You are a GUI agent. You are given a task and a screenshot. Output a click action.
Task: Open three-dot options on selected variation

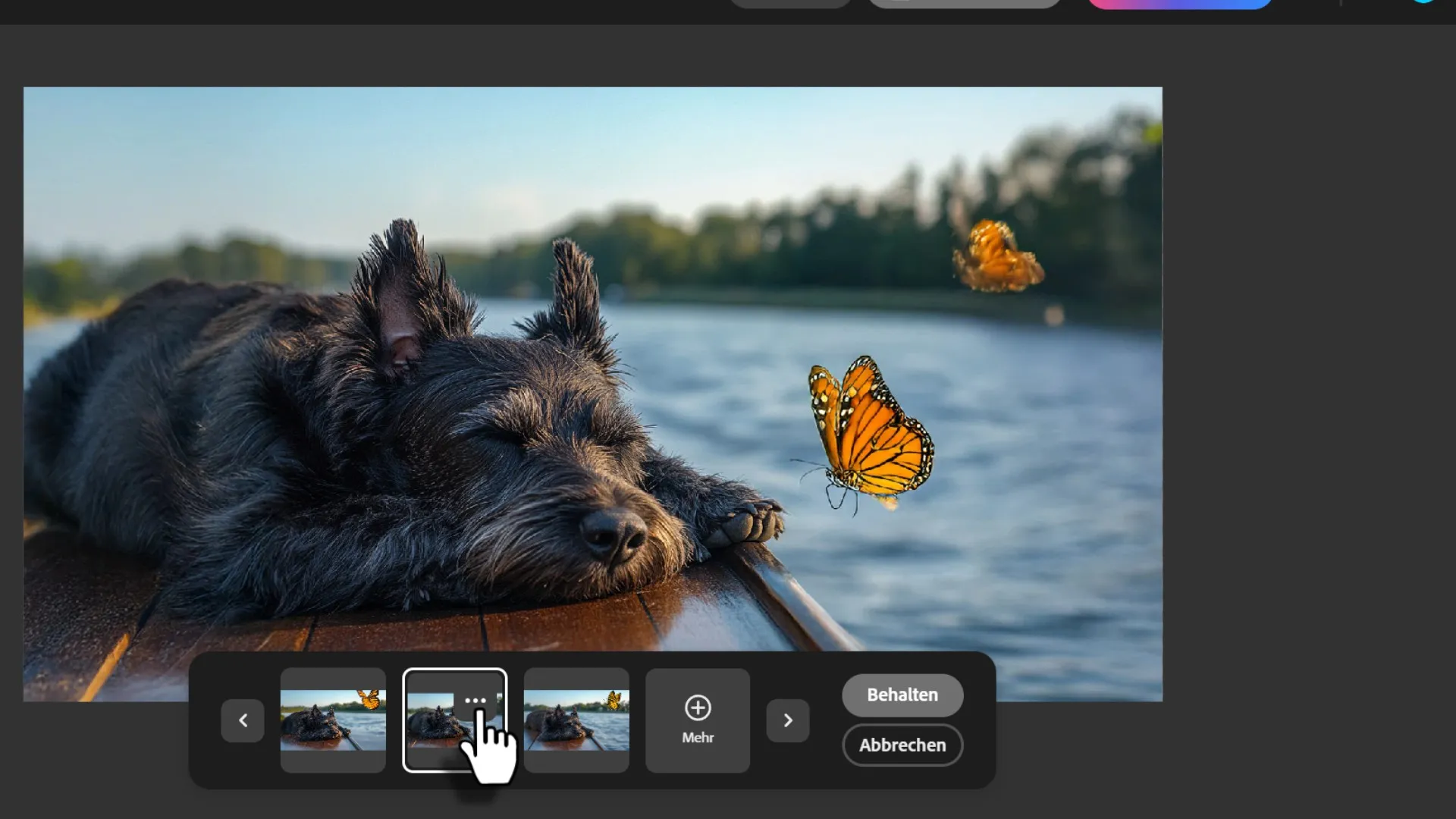pos(475,701)
